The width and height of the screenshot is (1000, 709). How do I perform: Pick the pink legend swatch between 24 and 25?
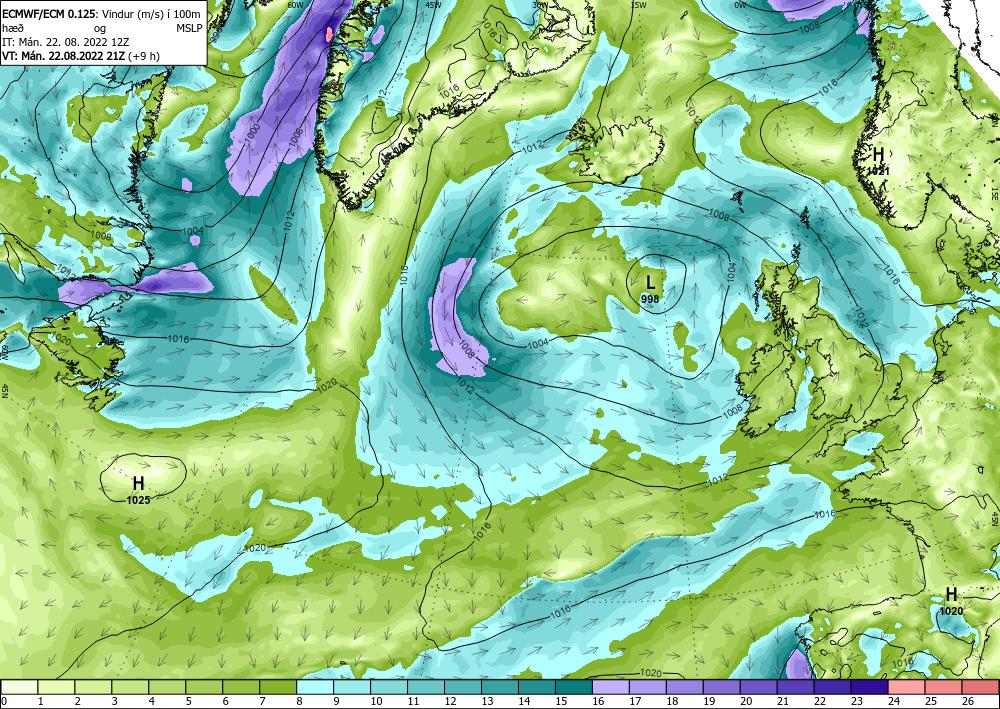click(x=907, y=687)
